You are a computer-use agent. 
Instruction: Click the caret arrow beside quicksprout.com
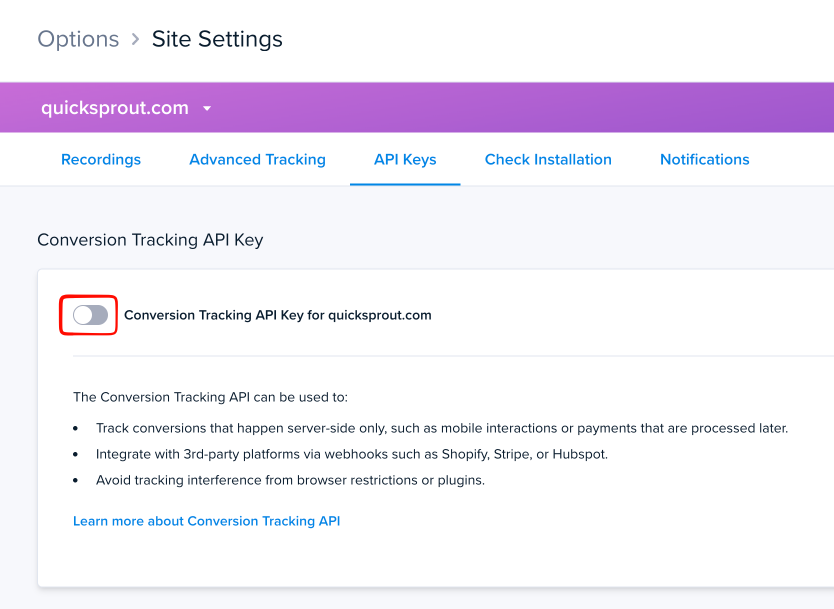click(x=207, y=108)
